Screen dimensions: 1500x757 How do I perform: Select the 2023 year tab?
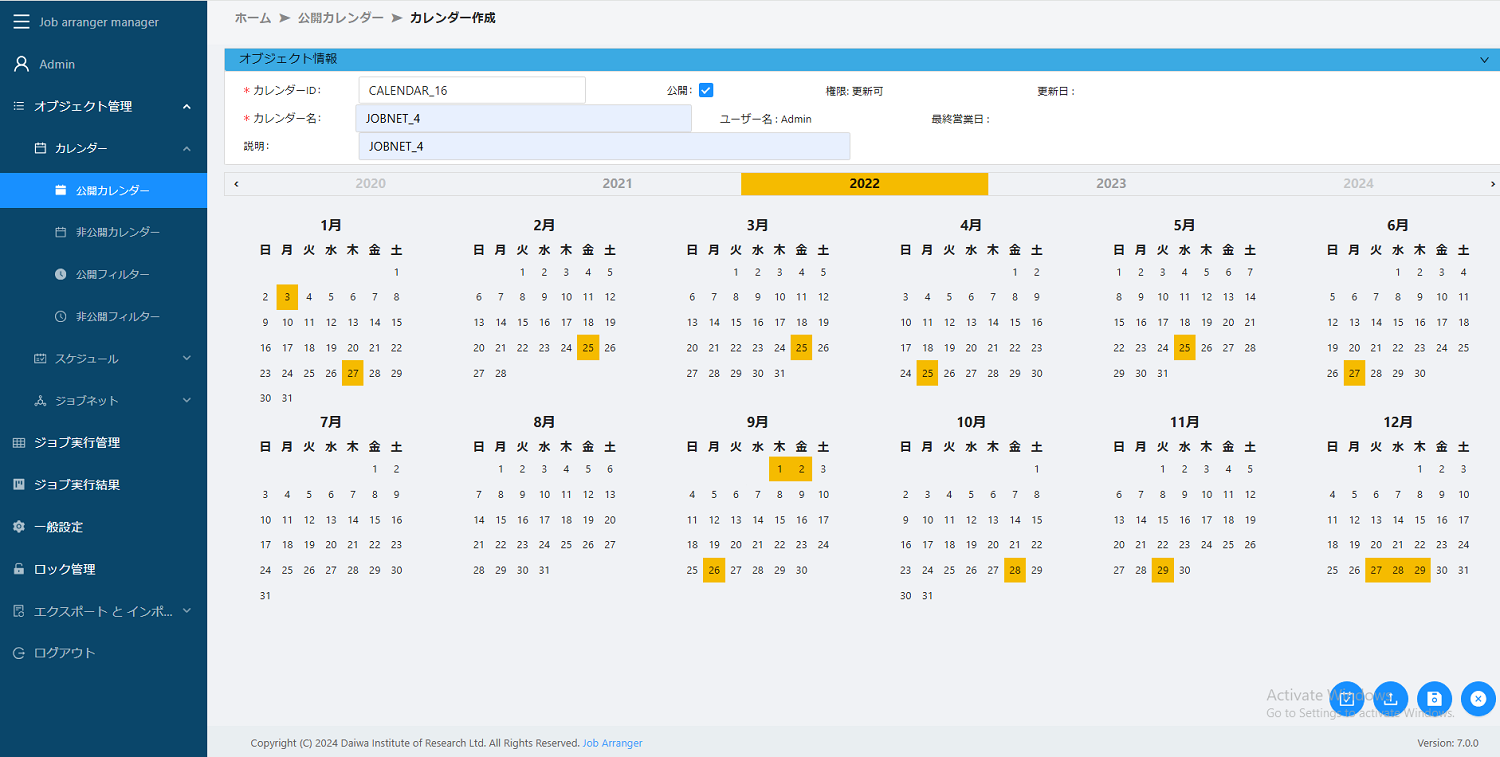[x=1111, y=184]
